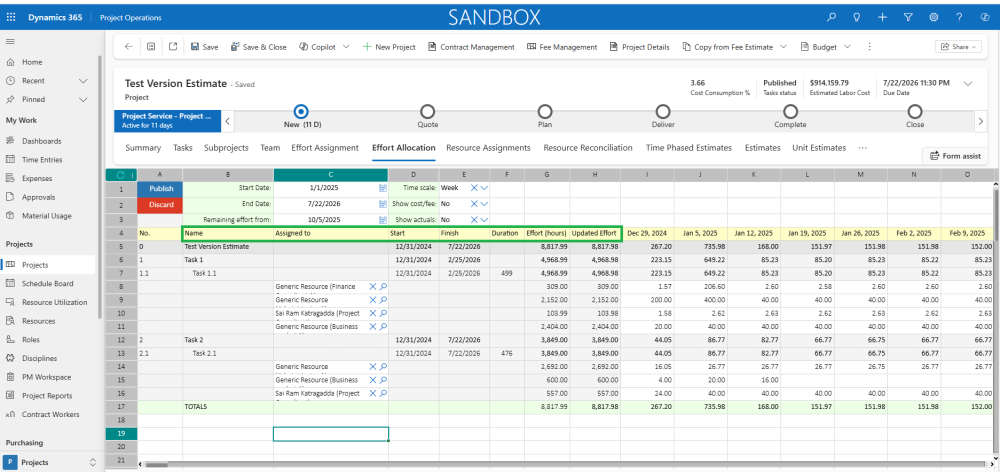The width and height of the screenshot is (1000, 472).
Task: Click the red Discard button
Action: pos(160,203)
